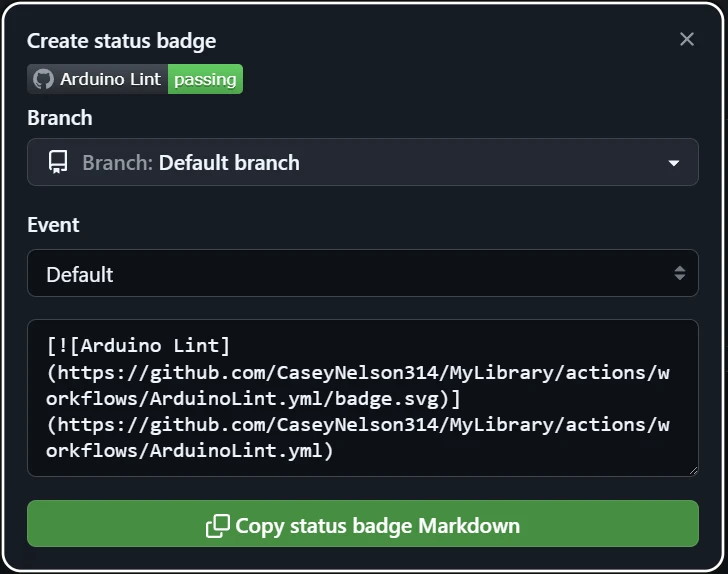Click the Default branch text
This screenshot has width=728, height=574.
(x=229, y=163)
